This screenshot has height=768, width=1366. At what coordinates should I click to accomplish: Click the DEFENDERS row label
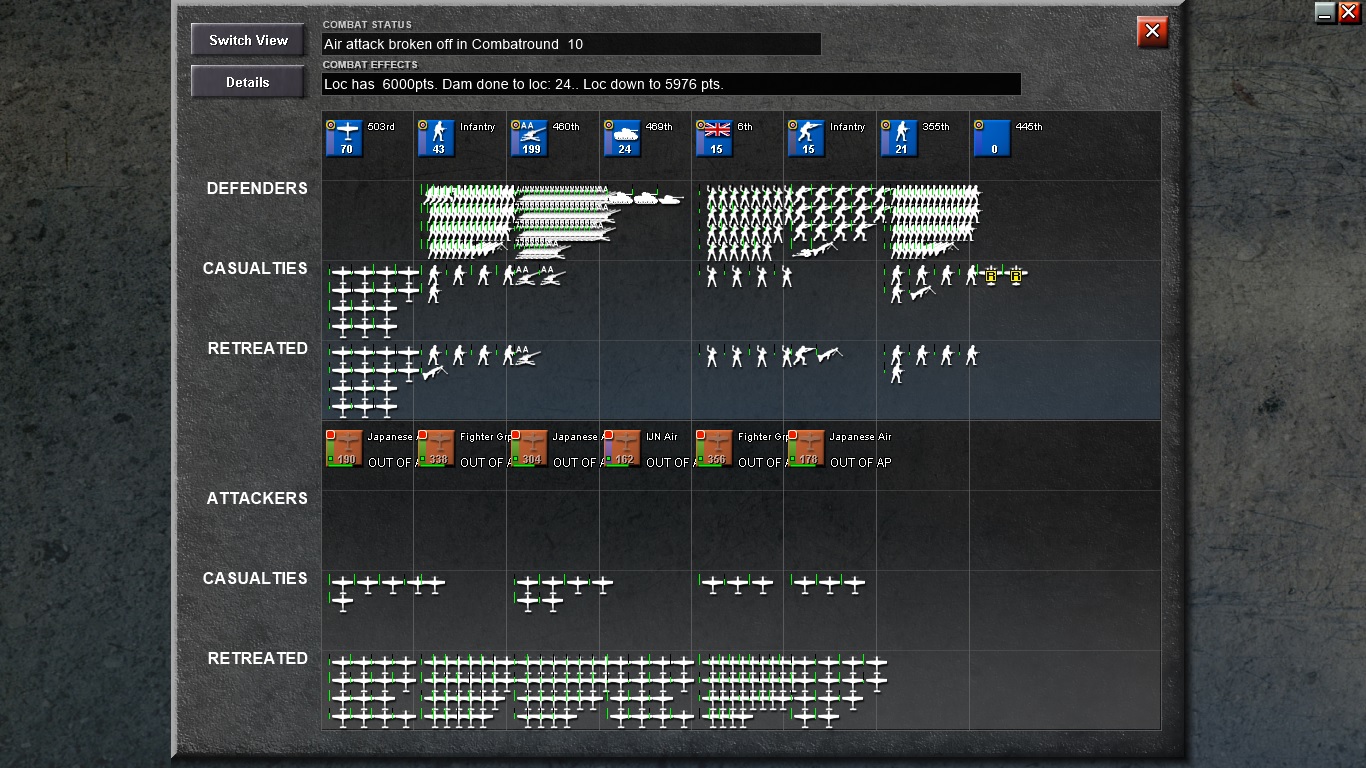coord(257,188)
